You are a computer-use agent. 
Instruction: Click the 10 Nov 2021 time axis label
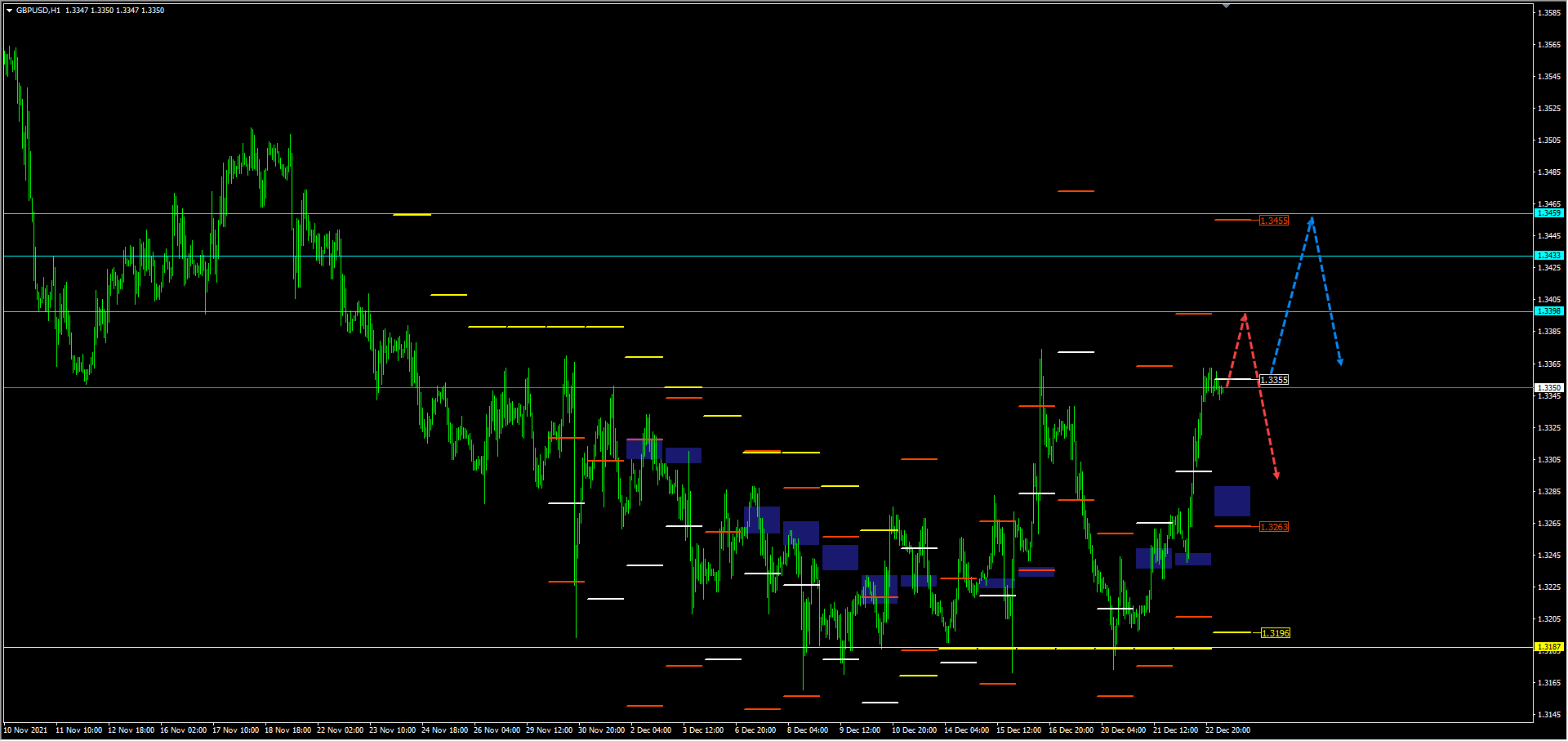coord(26,730)
